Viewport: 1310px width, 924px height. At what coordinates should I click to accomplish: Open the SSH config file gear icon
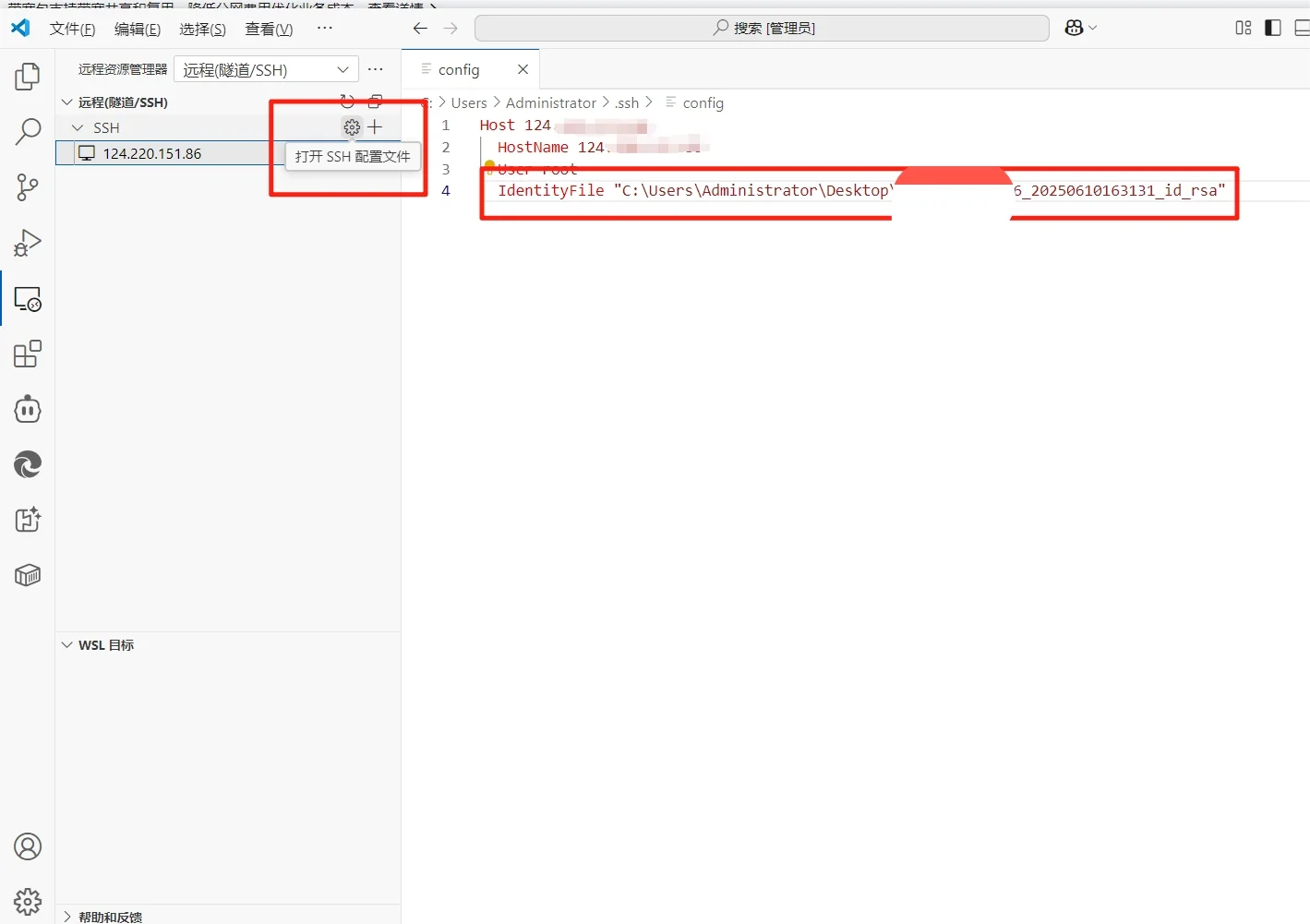click(351, 127)
